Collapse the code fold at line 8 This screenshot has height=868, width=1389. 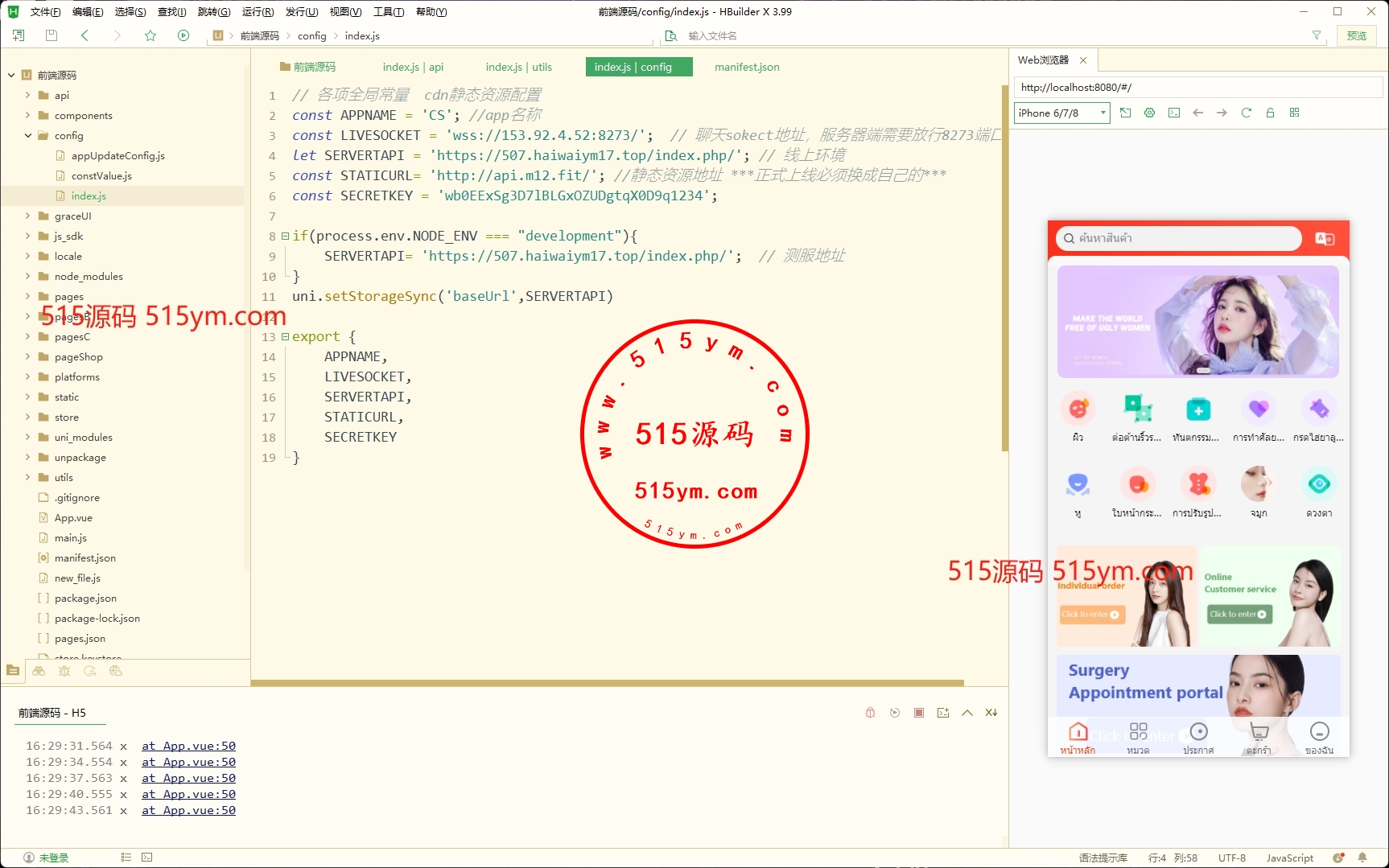285,236
